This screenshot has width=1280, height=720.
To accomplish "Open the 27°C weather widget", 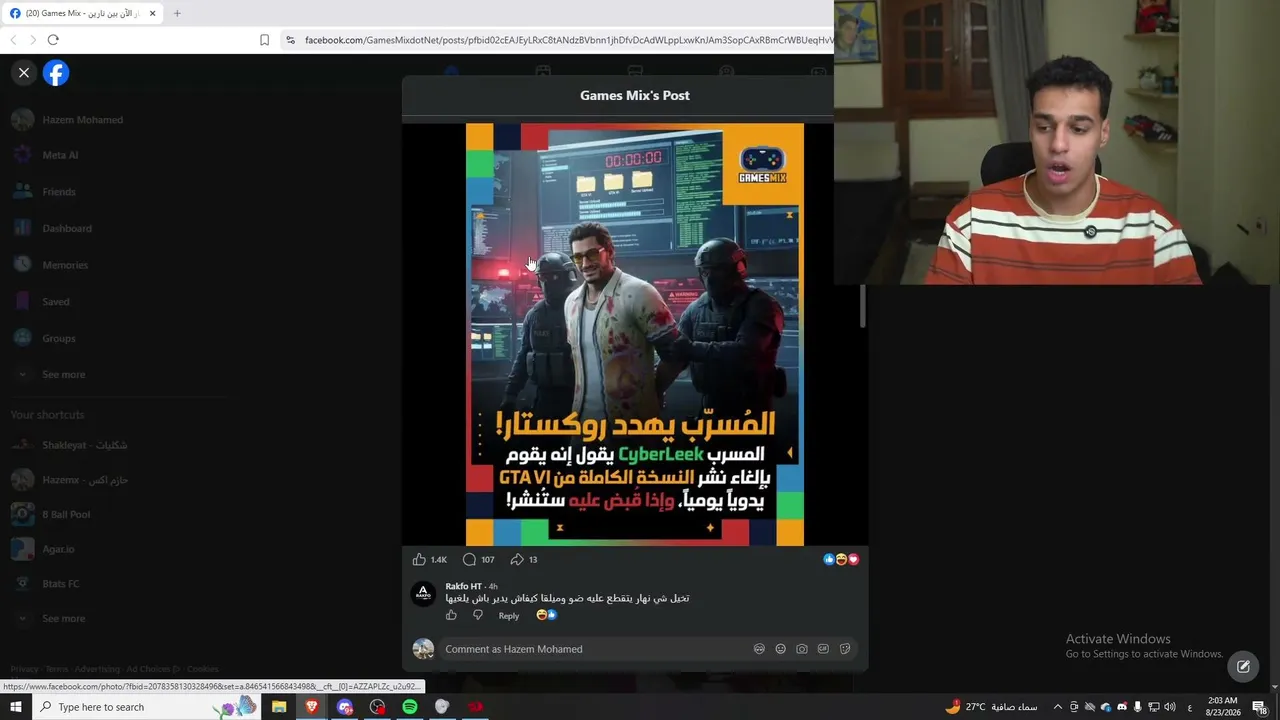I will [991, 707].
